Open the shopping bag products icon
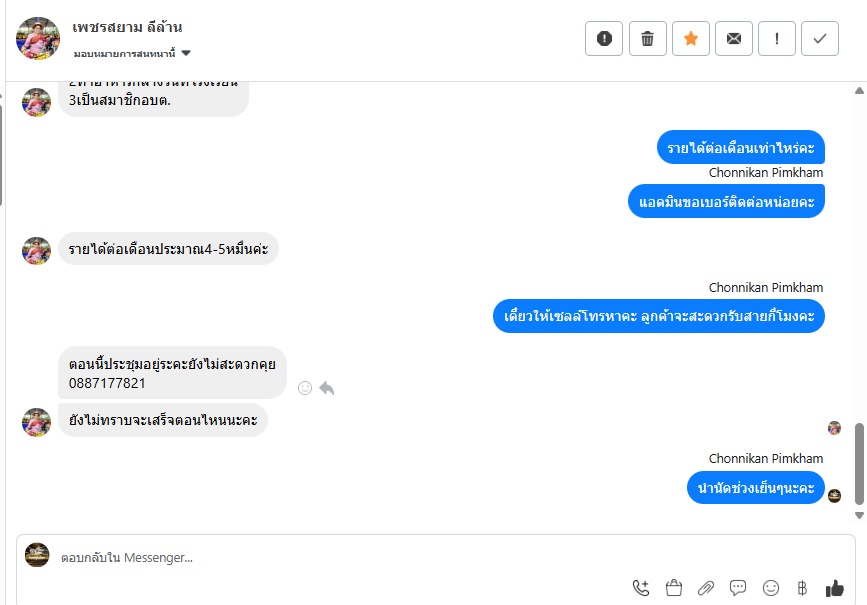The width and height of the screenshot is (867, 605). click(673, 587)
